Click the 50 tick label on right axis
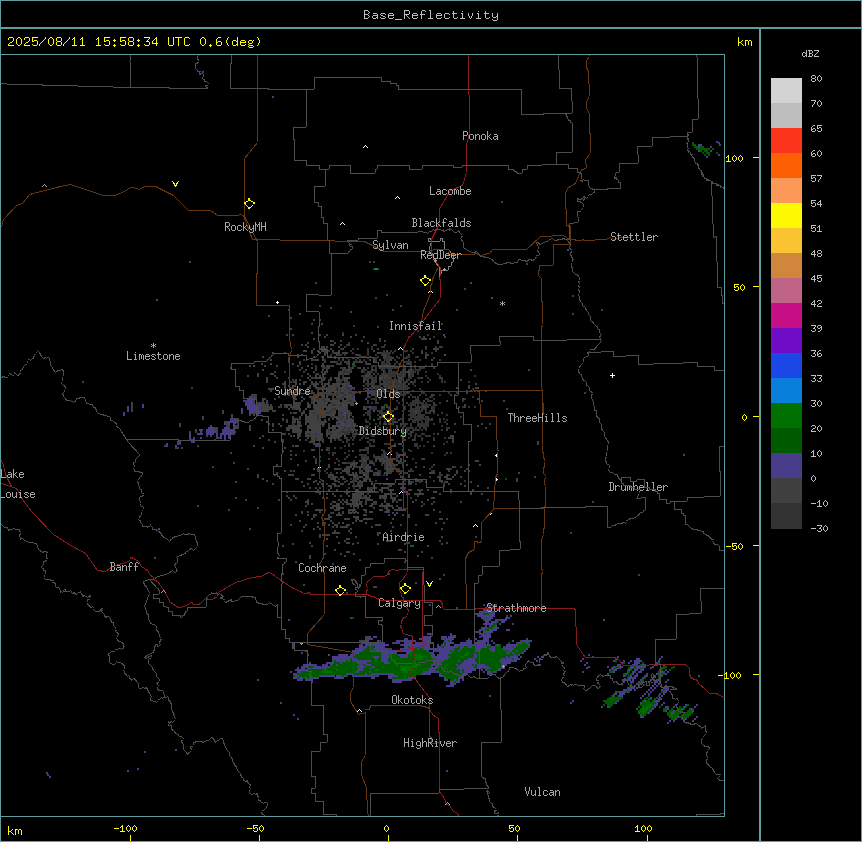Image resolution: width=862 pixels, height=842 pixels. click(x=739, y=287)
